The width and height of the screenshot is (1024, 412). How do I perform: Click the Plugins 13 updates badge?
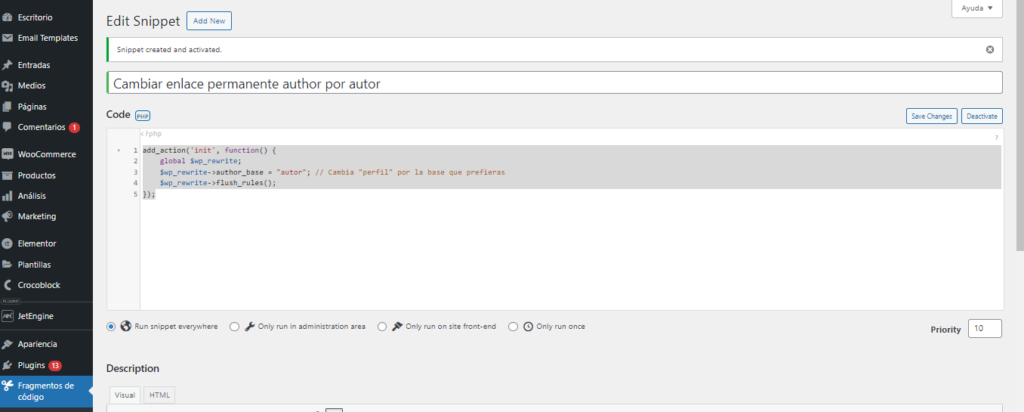55,365
